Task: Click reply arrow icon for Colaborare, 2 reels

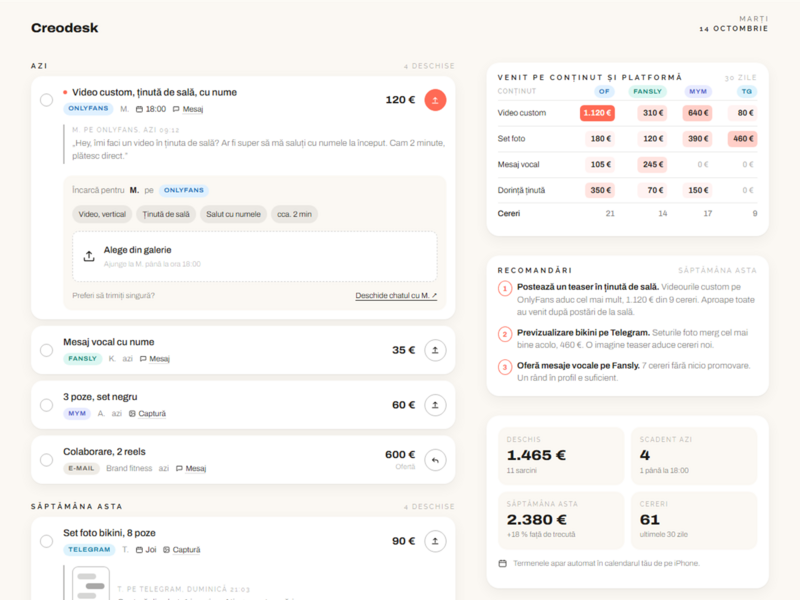Action: coord(435,460)
